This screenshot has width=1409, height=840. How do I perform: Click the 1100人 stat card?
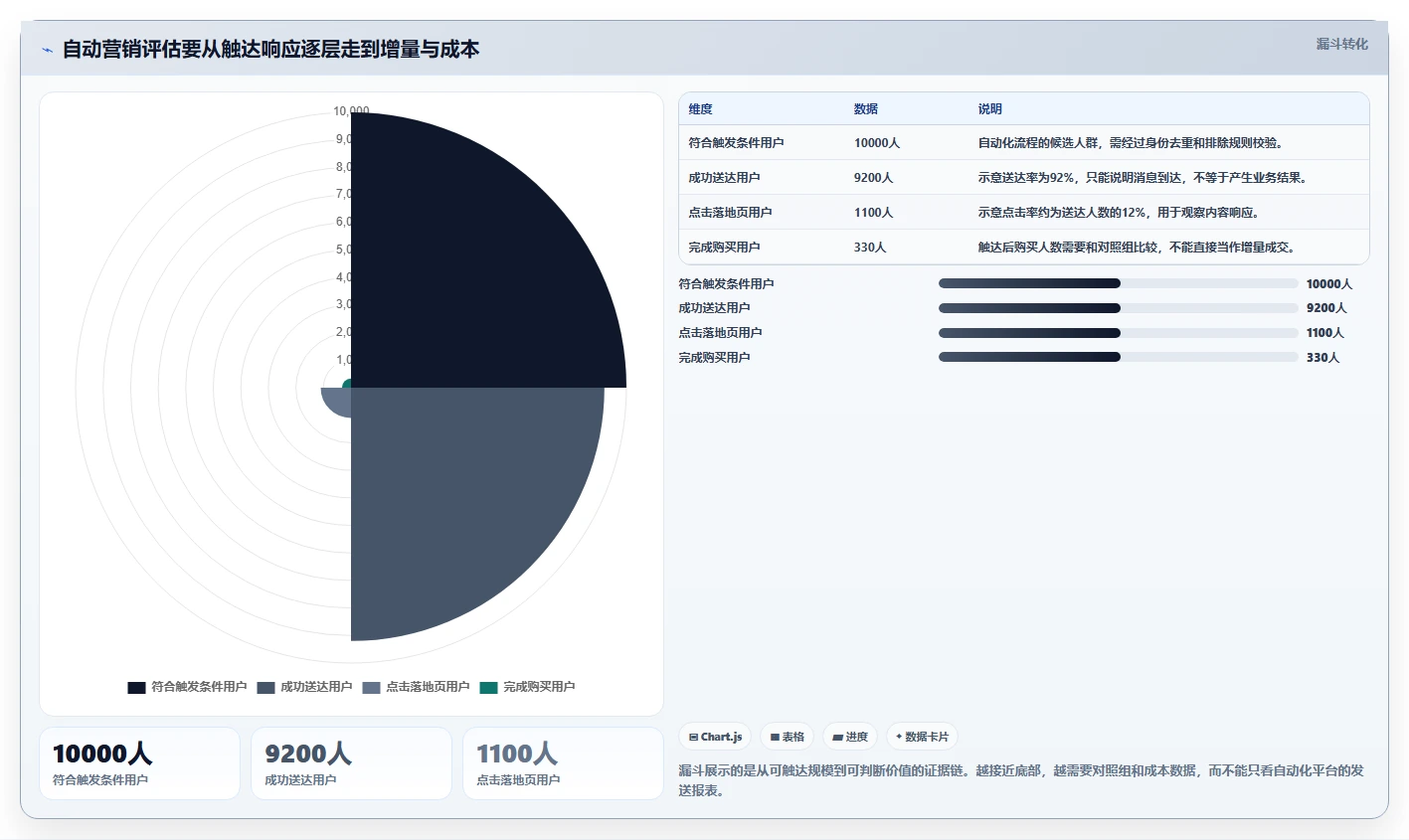click(x=563, y=763)
